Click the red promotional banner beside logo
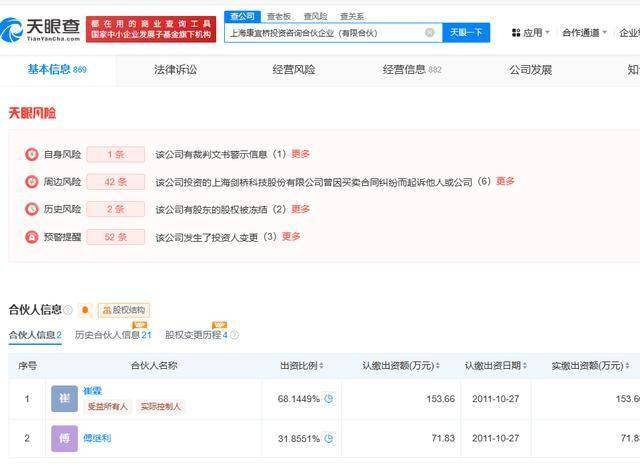Image resolution: width=640 pixels, height=474 pixels. tap(151, 29)
